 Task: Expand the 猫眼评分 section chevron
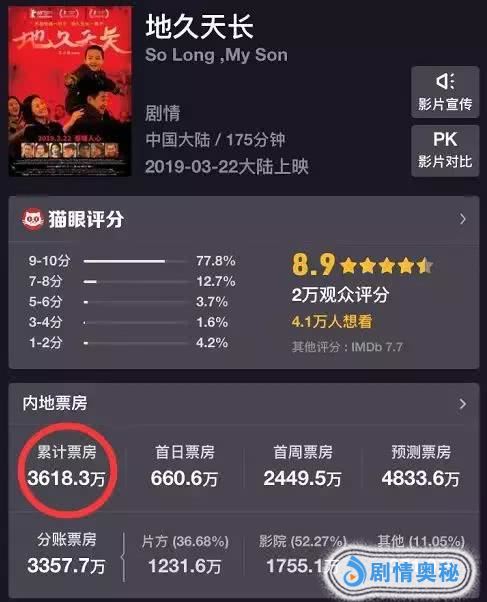[x=462, y=219]
